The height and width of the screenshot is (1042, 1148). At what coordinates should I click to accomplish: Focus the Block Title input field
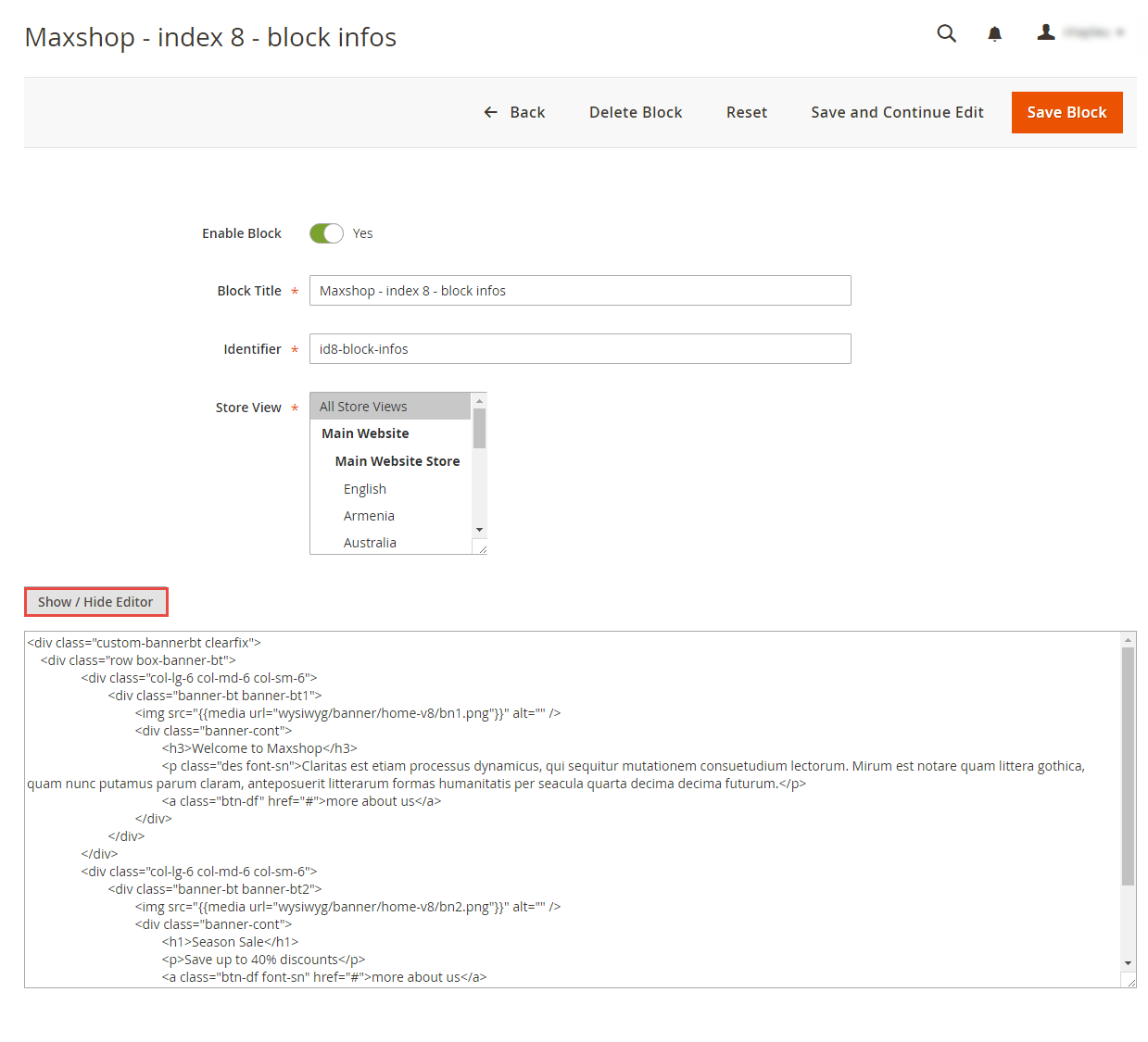tap(580, 291)
